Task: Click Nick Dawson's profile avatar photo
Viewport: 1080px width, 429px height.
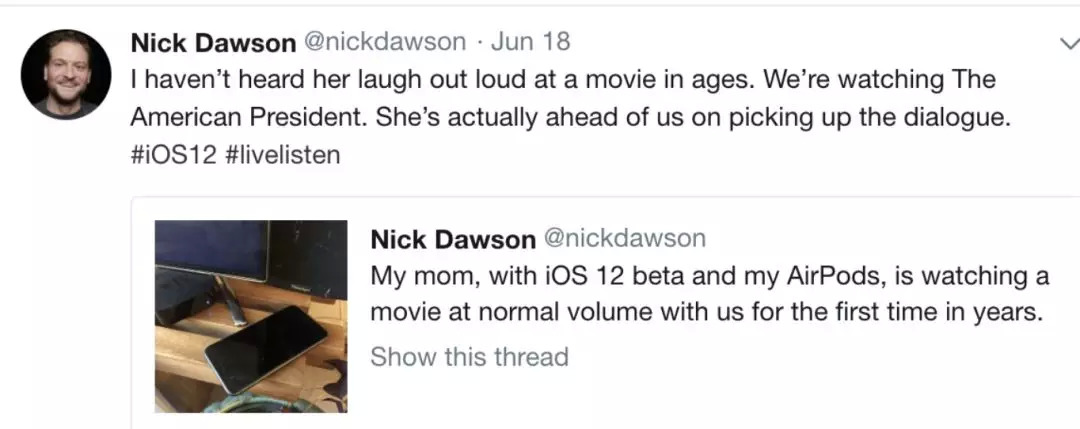Action: [x=66, y=74]
